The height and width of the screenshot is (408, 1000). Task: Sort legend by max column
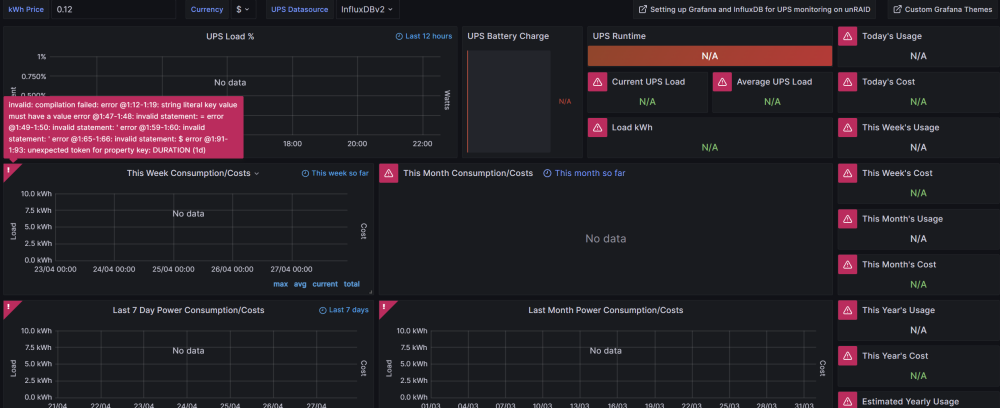281,284
